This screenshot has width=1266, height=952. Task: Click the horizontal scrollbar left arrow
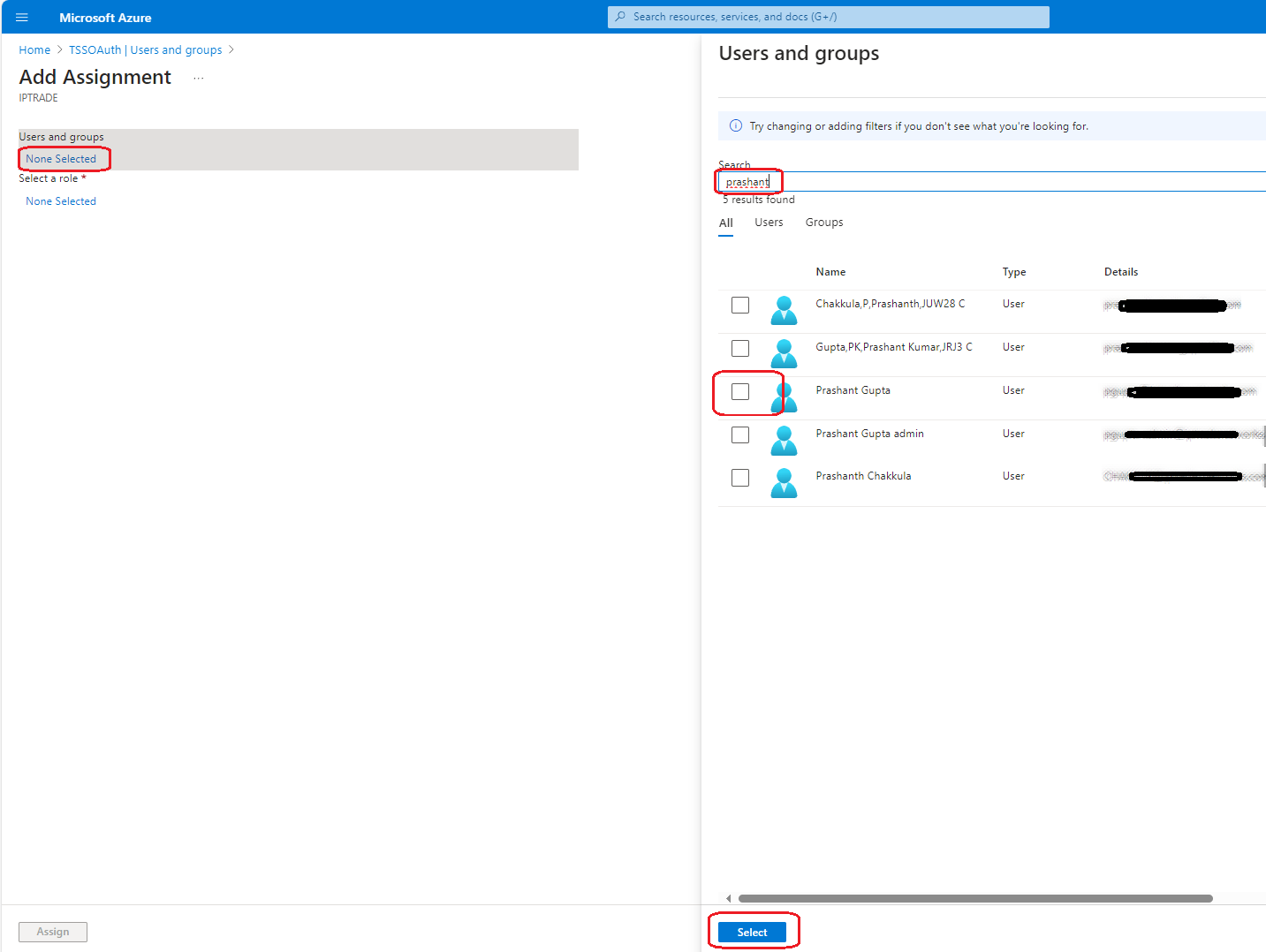[x=728, y=898]
